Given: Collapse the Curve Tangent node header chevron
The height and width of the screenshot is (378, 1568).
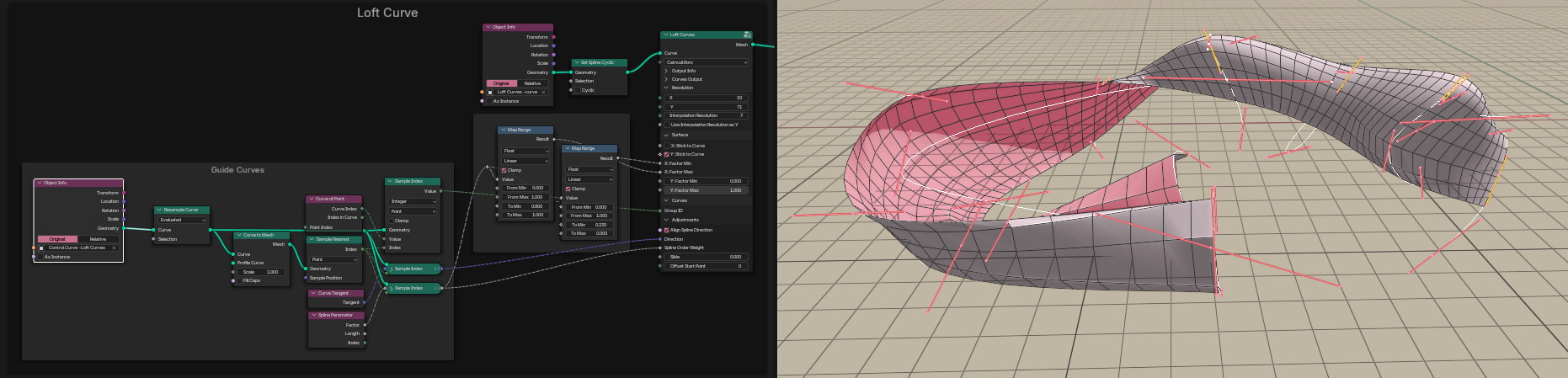Looking at the screenshot, I should [313, 293].
